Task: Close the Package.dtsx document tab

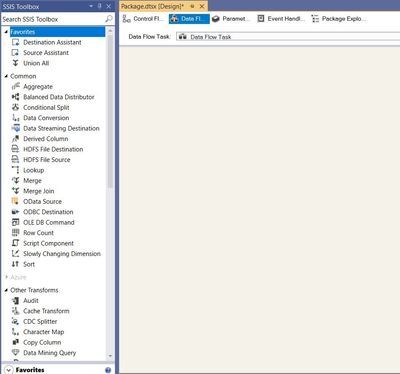Action: [x=202, y=6]
